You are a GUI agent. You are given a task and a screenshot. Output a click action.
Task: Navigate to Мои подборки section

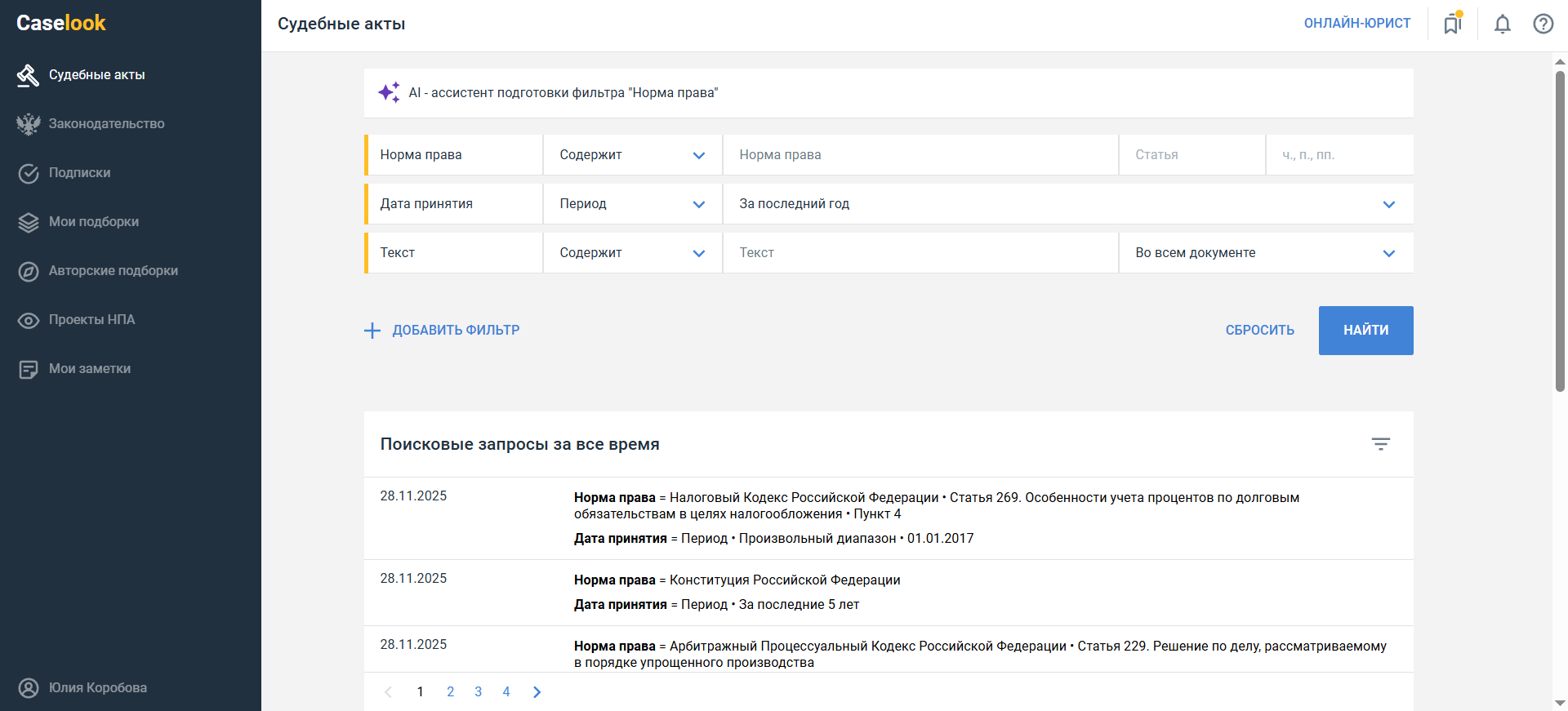[93, 222]
